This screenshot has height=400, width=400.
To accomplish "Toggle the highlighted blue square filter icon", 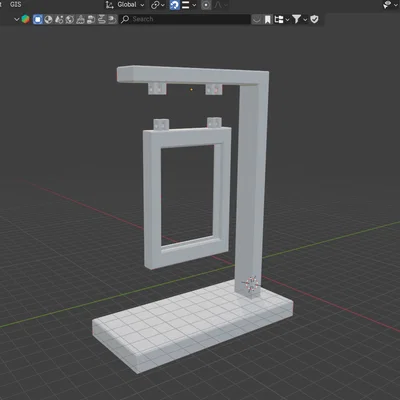I will coord(38,19).
